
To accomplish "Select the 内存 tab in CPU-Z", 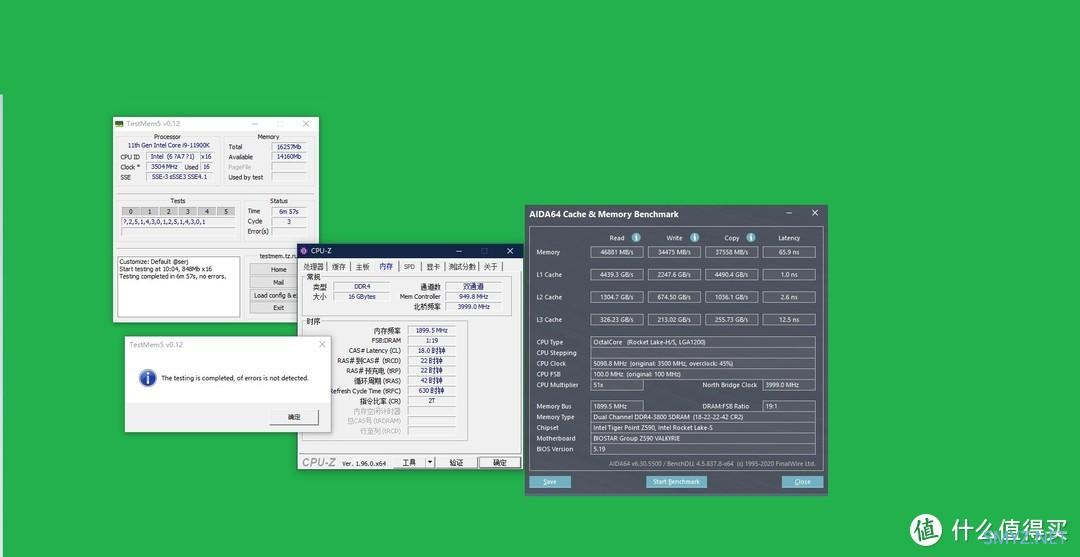I will pyautogui.click(x=386, y=266).
